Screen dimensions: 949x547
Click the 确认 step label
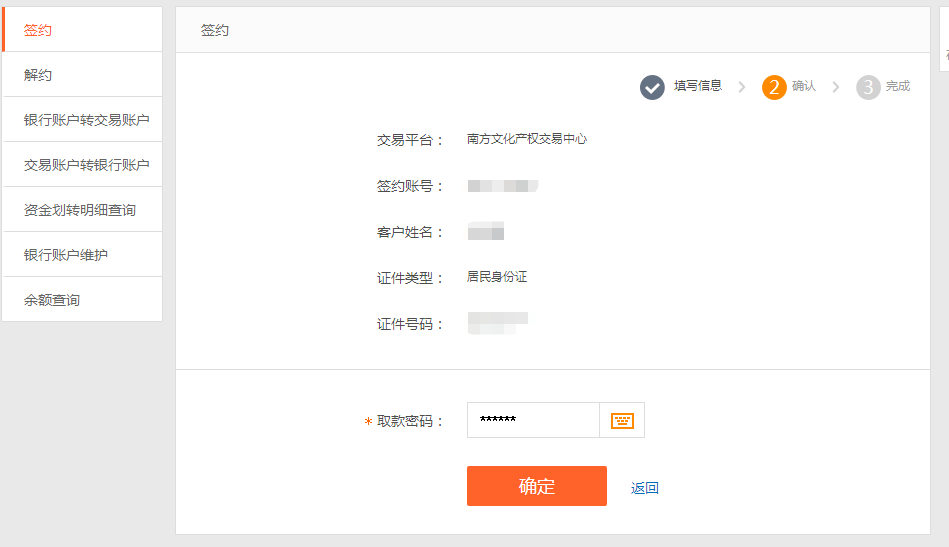(x=804, y=86)
